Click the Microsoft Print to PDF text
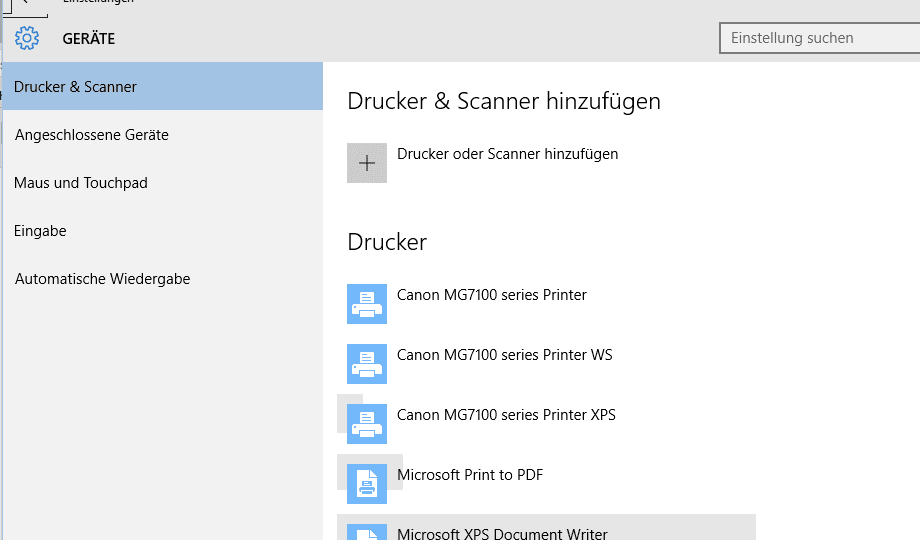The height and width of the screenshot is (540, 920). 470,474
